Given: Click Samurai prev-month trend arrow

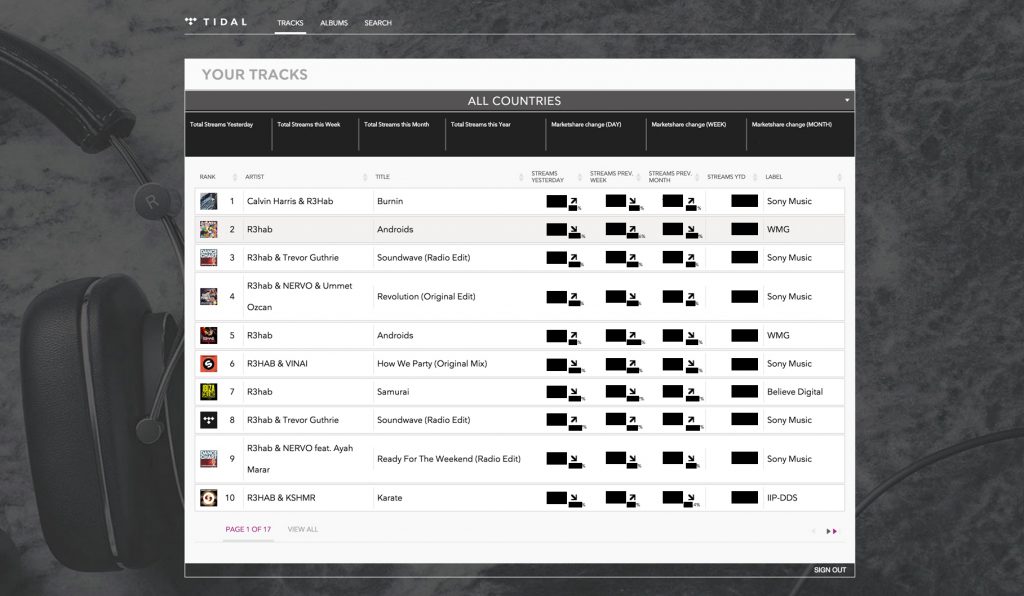Looking at the screenshot, I should pyautogui.click(x=691, y=392).
